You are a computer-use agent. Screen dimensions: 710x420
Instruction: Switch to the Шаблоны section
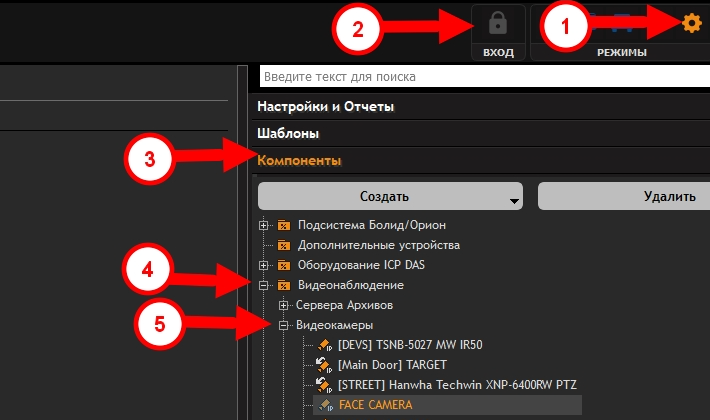click(x=288, y=133)
